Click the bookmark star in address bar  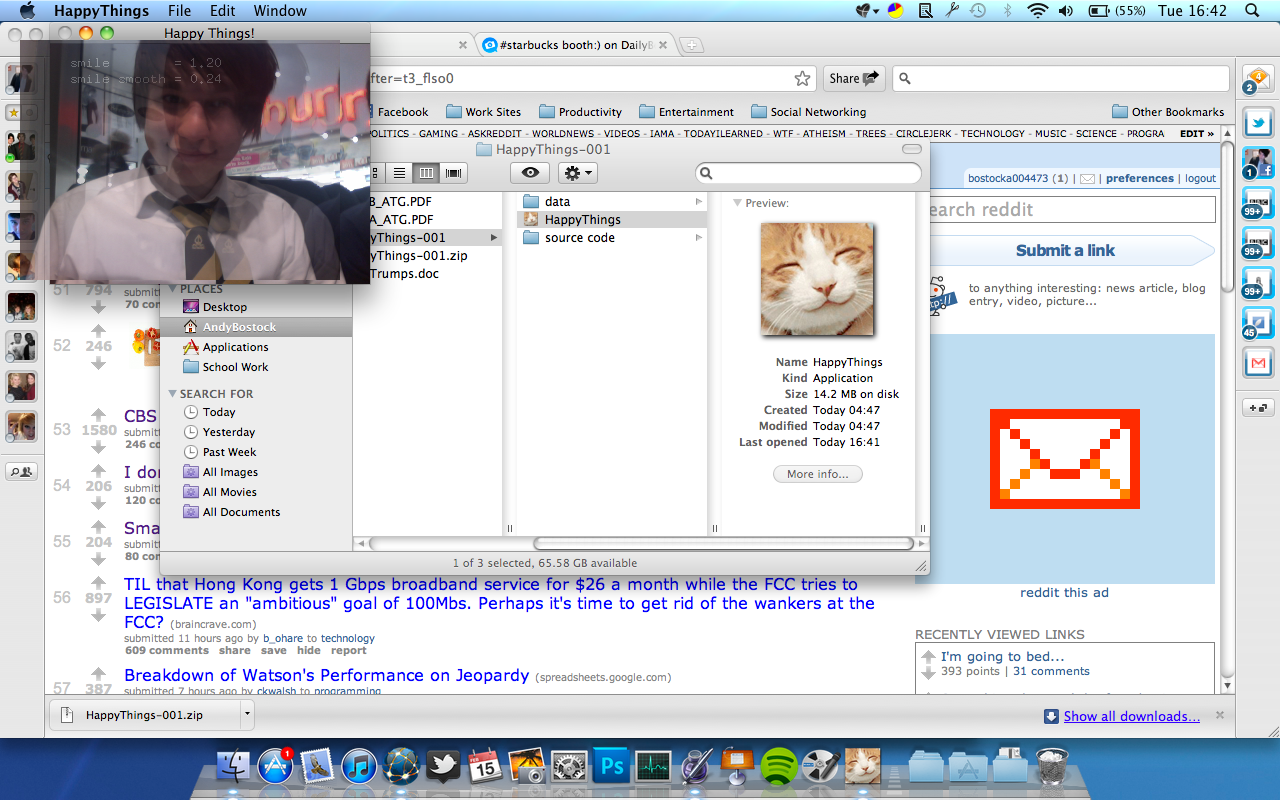[x=802, y=79]
